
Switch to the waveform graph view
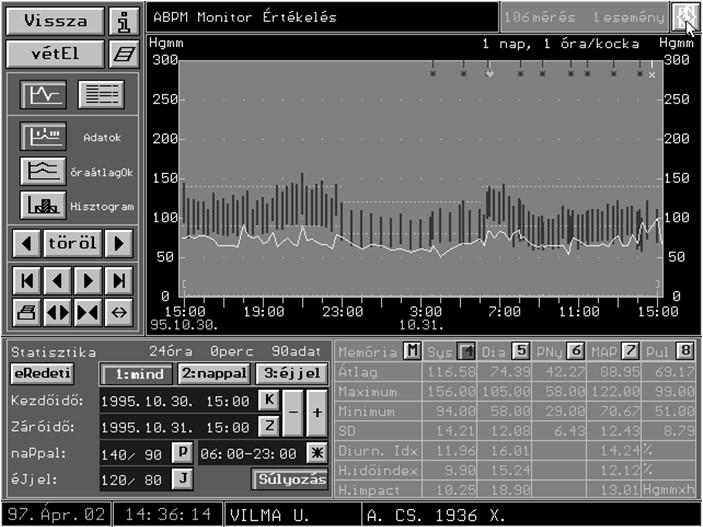(x=43, y=95)
